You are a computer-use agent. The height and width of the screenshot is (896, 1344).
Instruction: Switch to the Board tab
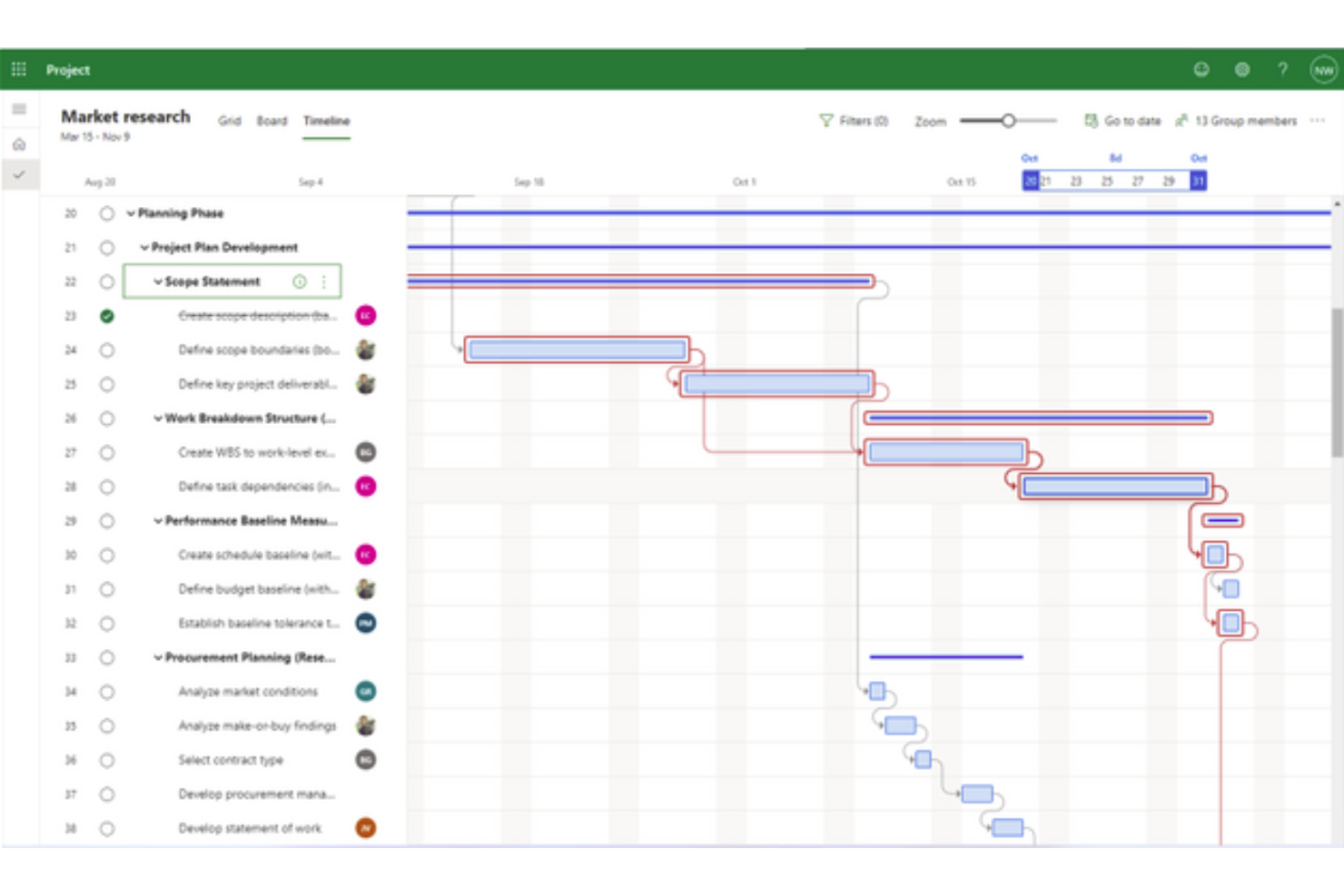[x=272, y=121]
